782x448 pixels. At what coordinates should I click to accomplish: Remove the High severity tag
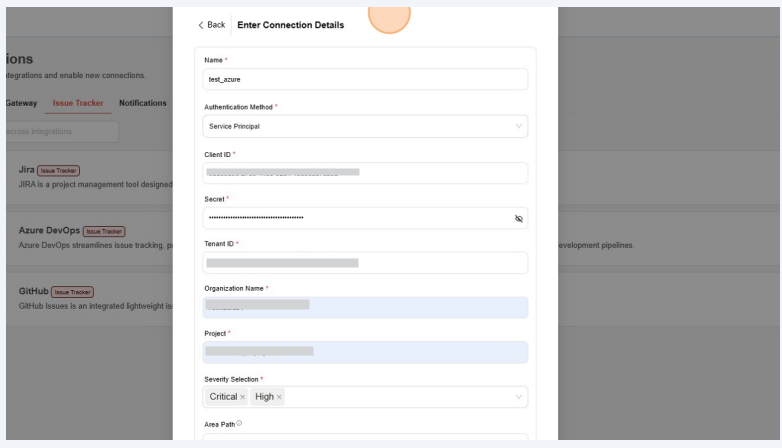tap(279, 397)
